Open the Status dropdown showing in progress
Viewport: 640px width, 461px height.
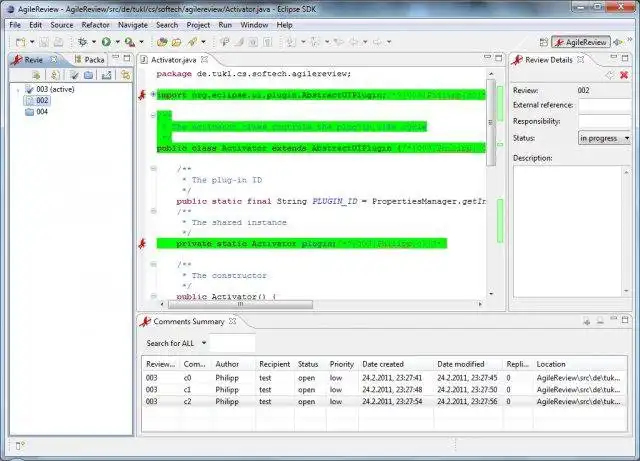coord(604,138)
